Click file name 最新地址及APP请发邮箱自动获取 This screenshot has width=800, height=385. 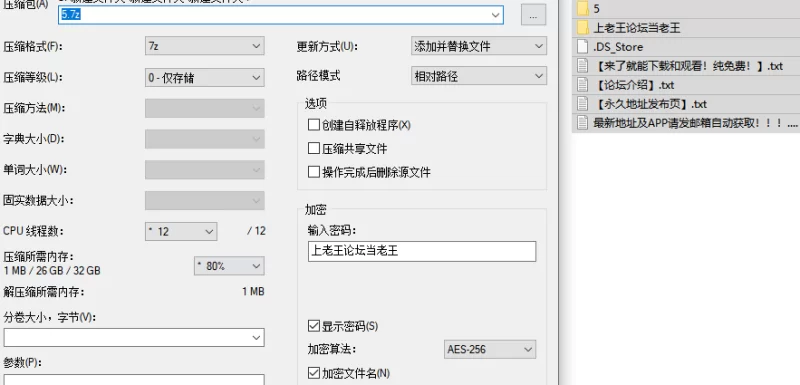(695, 123)
